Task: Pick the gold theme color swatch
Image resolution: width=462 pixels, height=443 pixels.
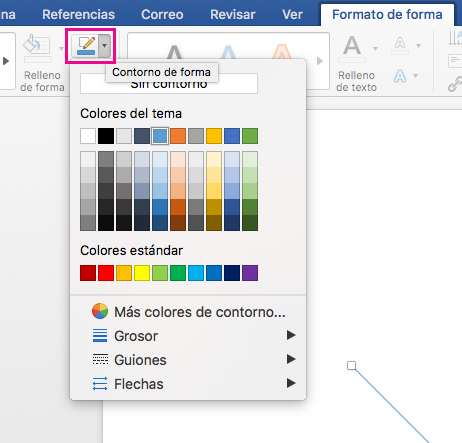Action: pos(214,136)
